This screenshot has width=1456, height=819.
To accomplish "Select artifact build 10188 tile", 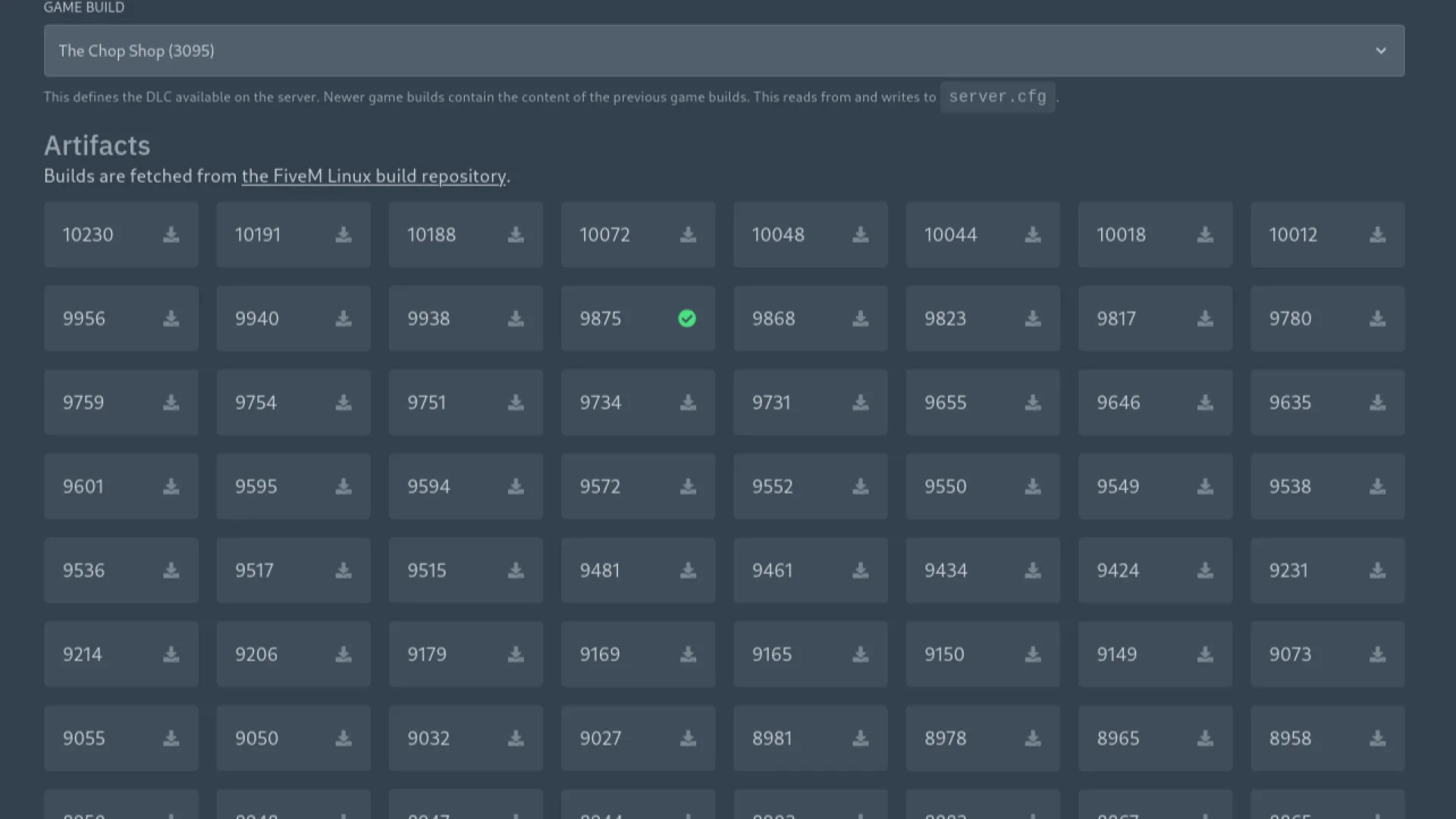I will [x=447, y=234].
